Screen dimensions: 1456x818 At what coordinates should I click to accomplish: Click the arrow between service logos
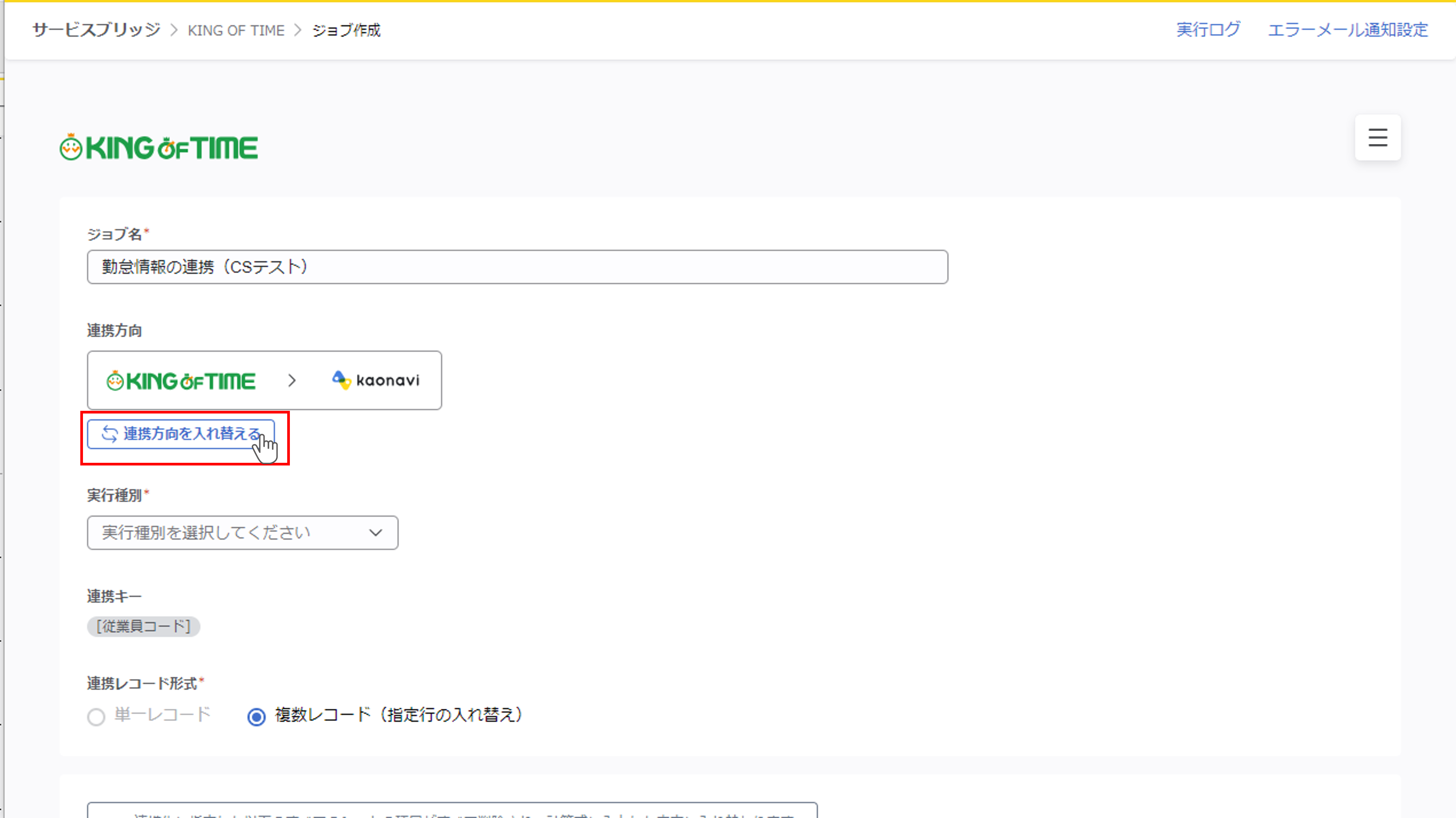pyautogui.click(x=292, y=381)
